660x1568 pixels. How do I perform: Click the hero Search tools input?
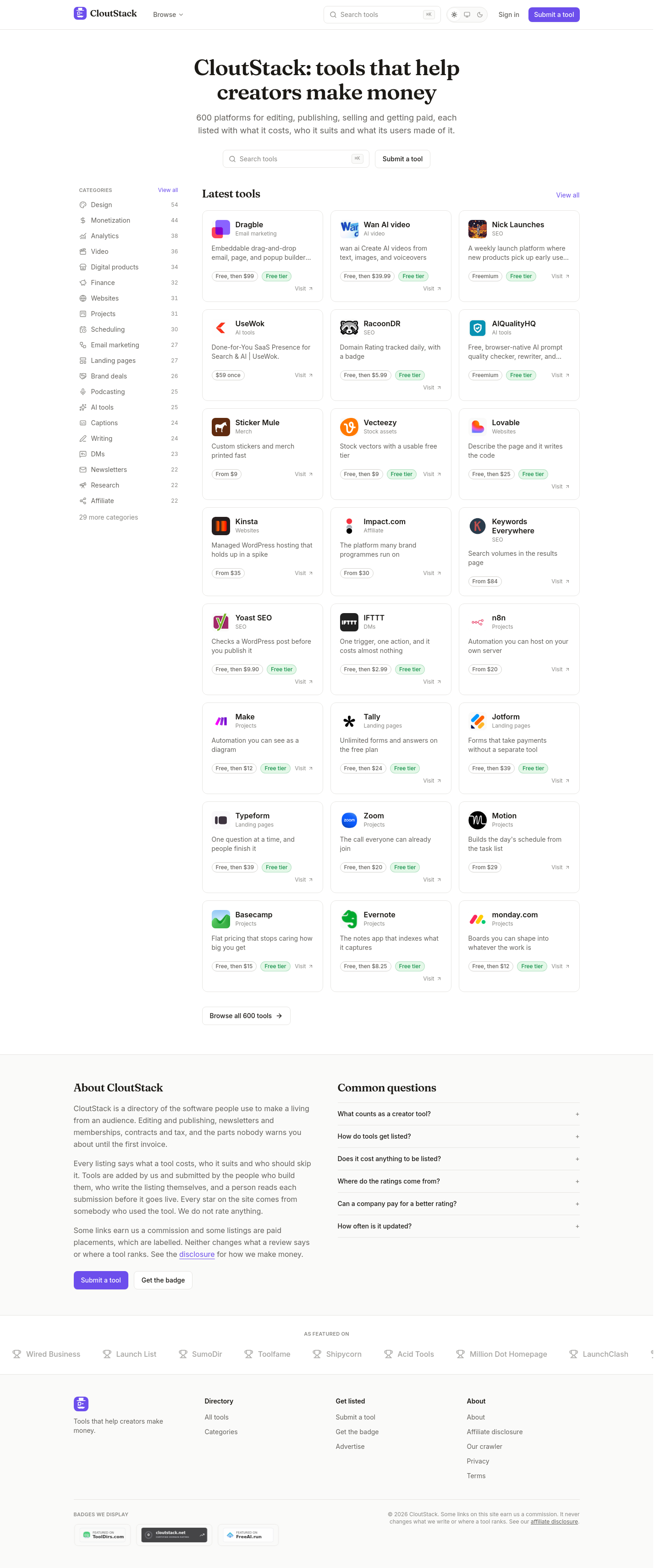(298, 160)
